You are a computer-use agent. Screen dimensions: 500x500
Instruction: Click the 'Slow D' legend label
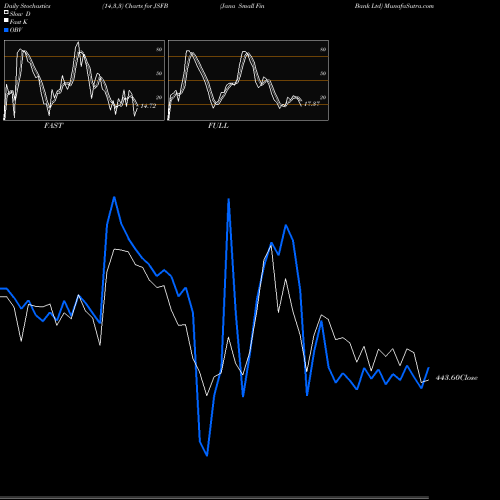click(20, 14)
